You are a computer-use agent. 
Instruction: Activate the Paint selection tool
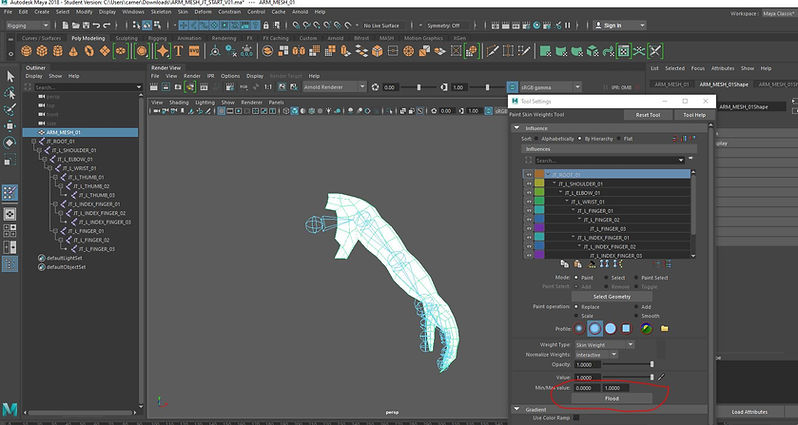10,109
